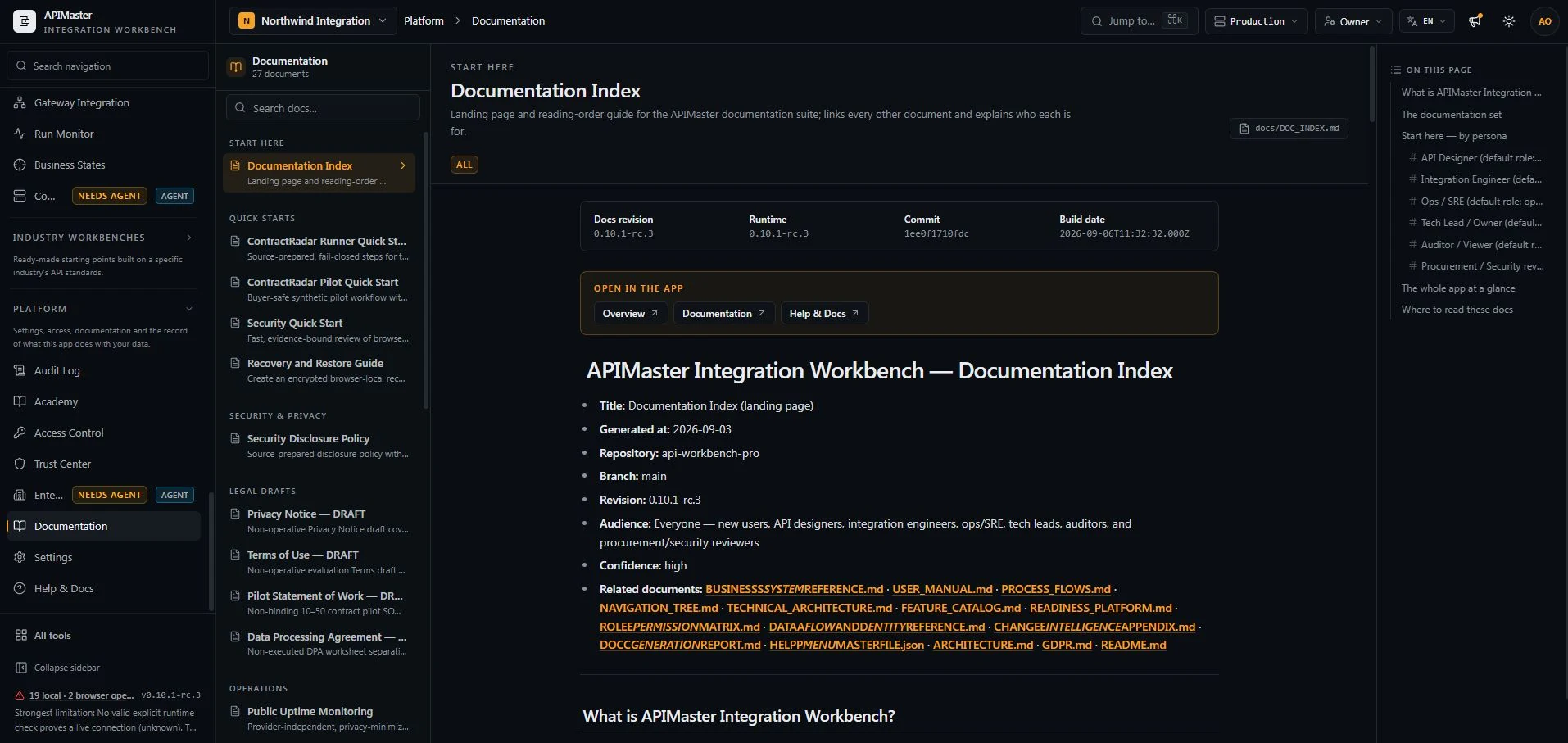Open Help & Docs in the sidebar
1568x743 pixels.
pyautogui.click(x=103, y=588)
